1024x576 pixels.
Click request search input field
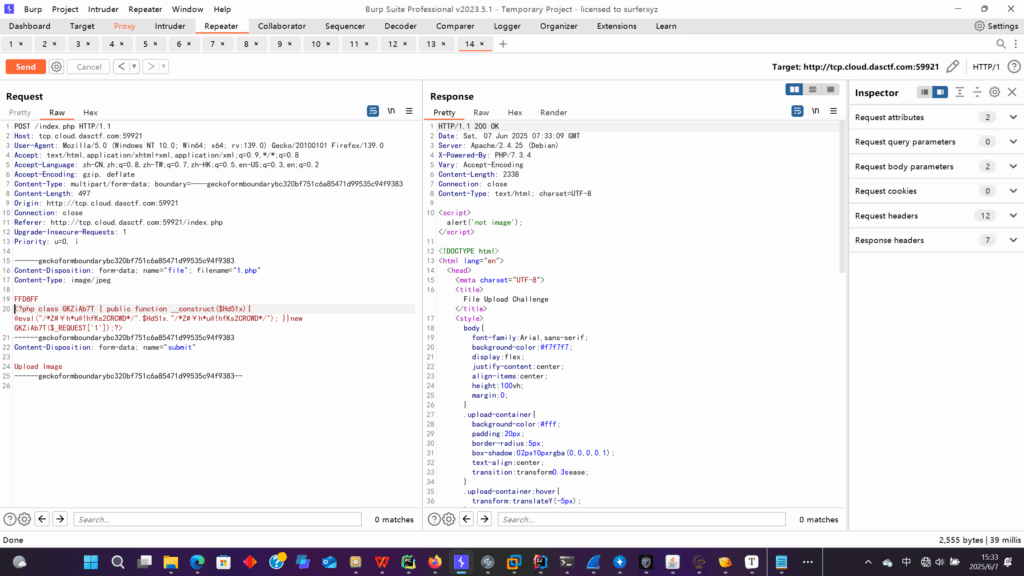coord(217,519)
